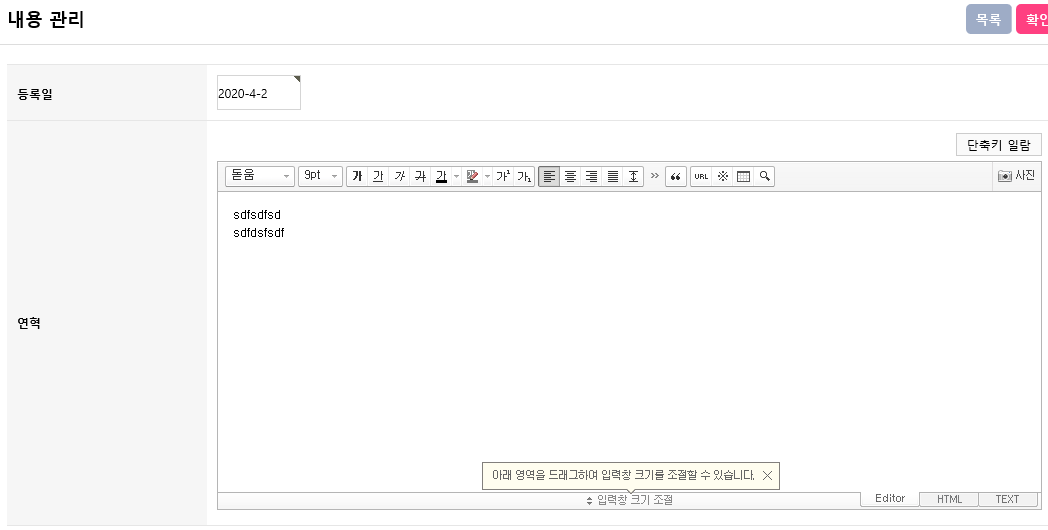The height and width of the screenshot is (530, 1048).
Task: Expand more toolbar options chevron
Action: [x=654, y=176]
